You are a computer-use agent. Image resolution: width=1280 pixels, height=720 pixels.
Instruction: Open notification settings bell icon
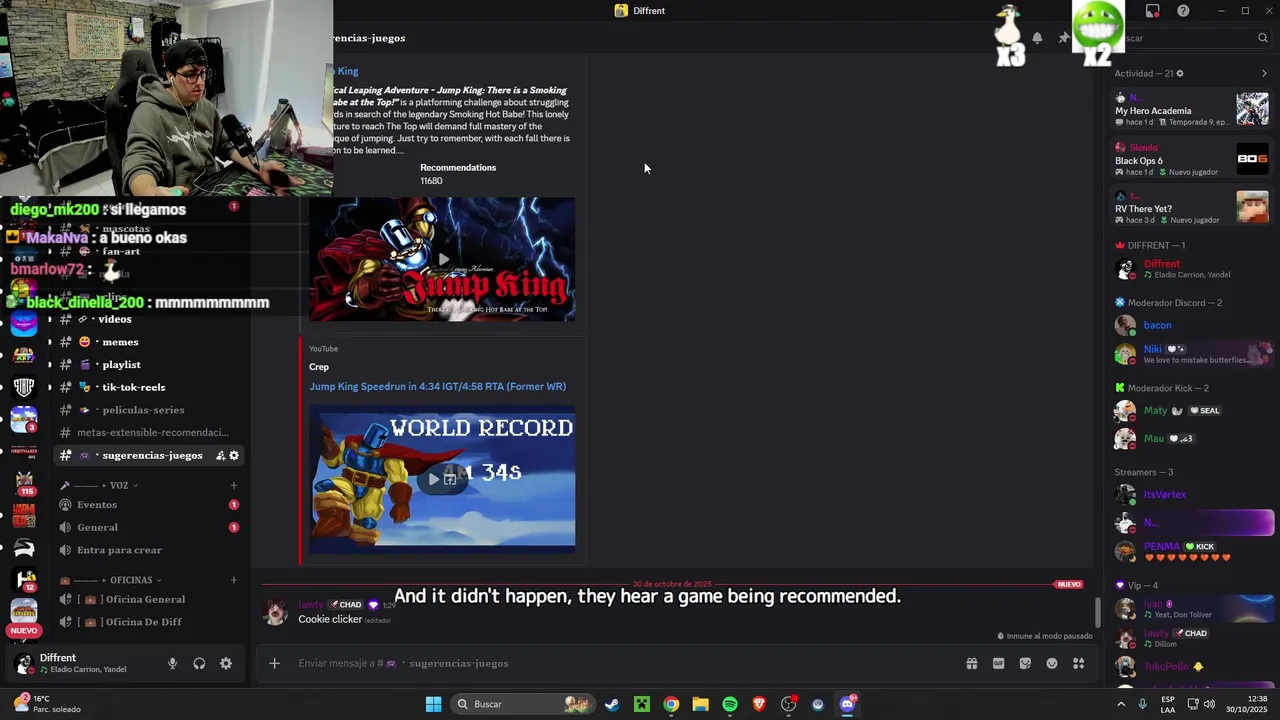[x=1037, y=38]
